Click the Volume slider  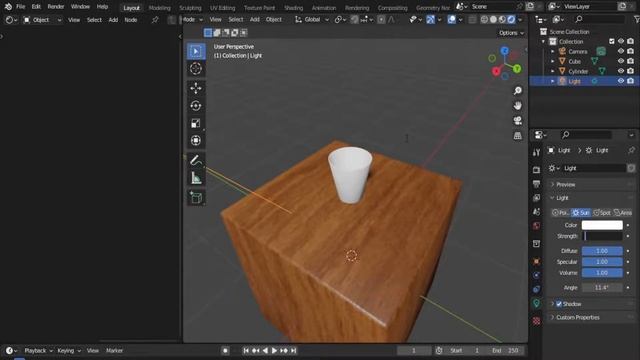point(602,273)
